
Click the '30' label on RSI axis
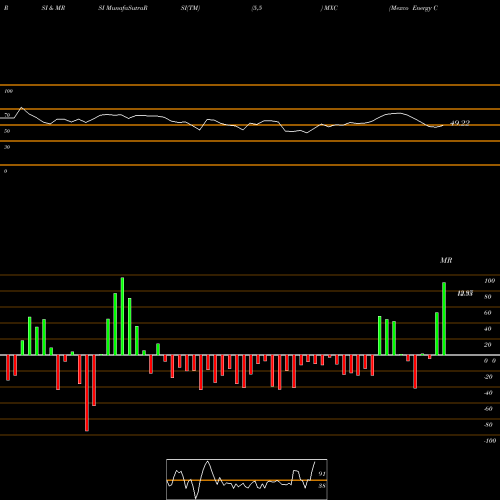[7, 147]
